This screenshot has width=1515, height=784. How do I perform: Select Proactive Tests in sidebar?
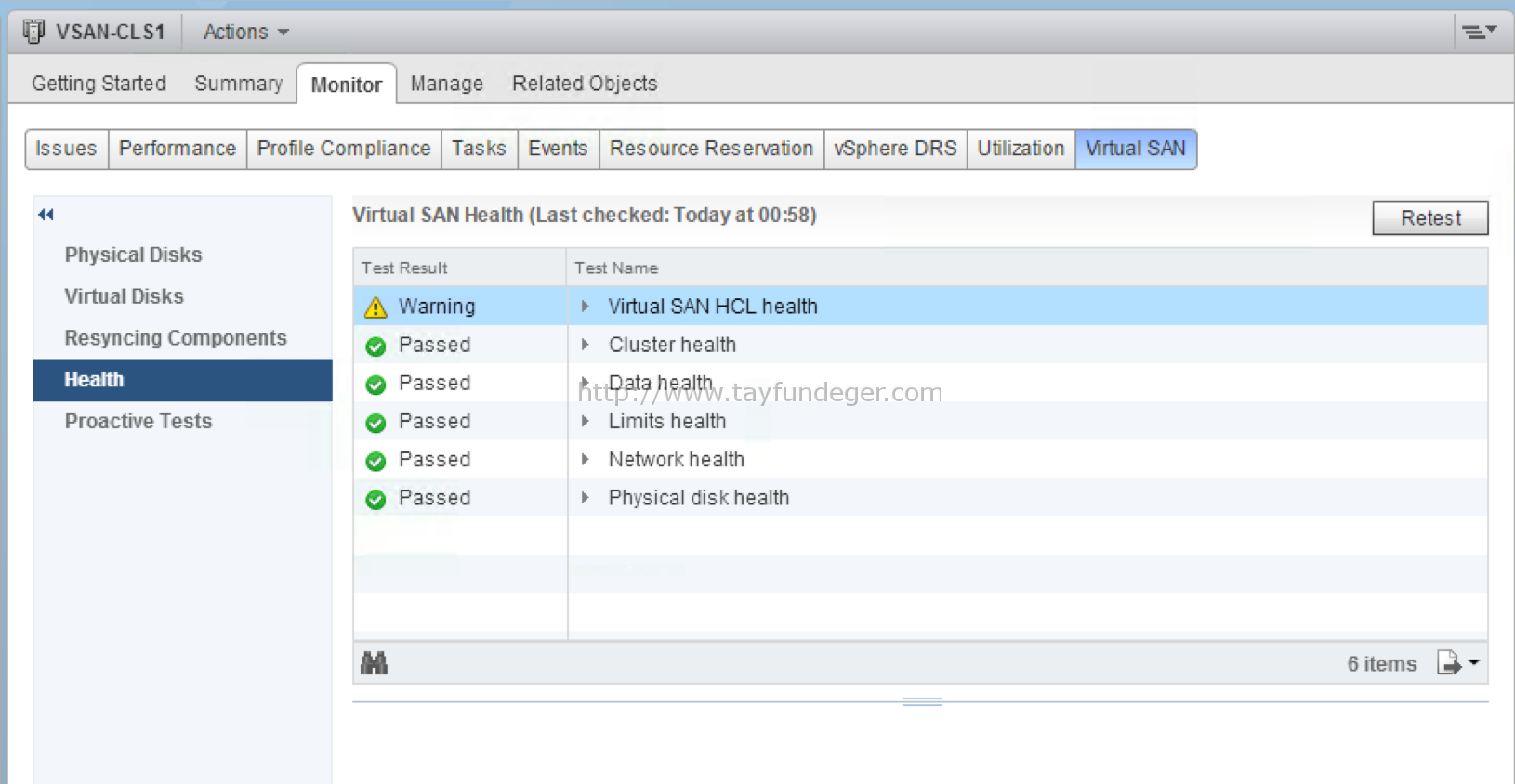pyautogui.click(x=138, y=422)
